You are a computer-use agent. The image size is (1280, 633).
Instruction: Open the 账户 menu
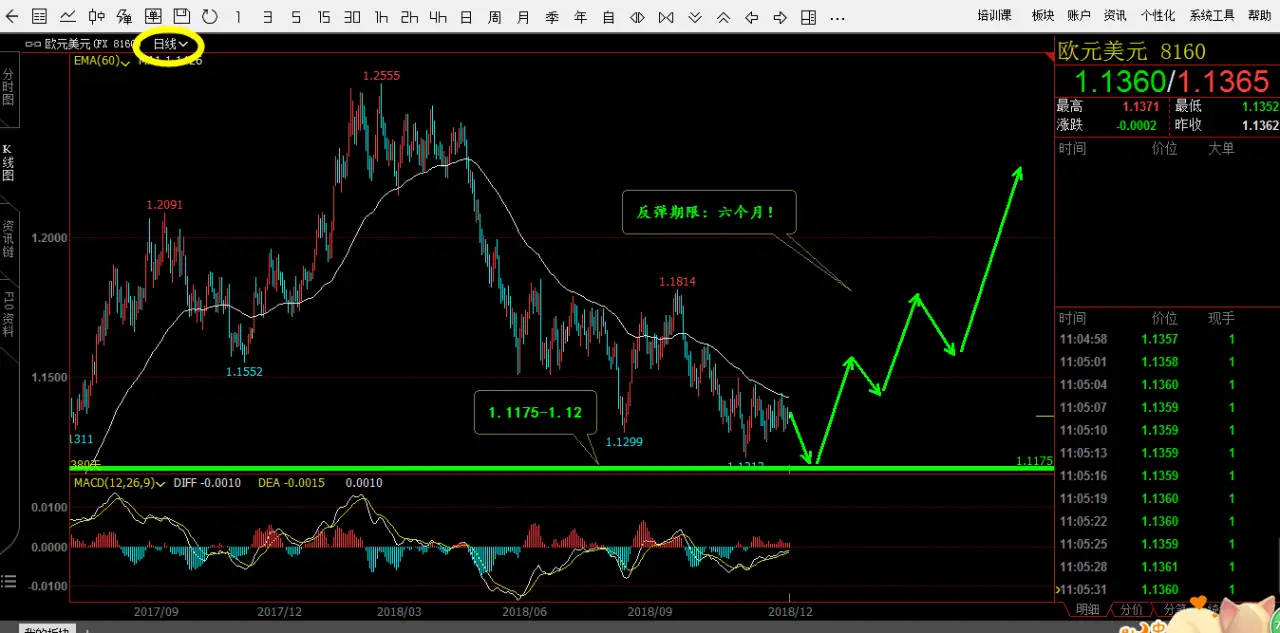(x=1079, y=15)
